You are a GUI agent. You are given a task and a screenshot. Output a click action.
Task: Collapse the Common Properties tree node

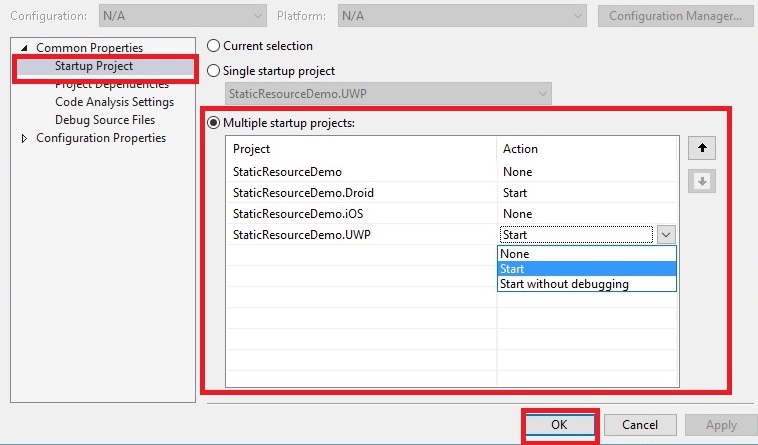click(x=24, y=48)
